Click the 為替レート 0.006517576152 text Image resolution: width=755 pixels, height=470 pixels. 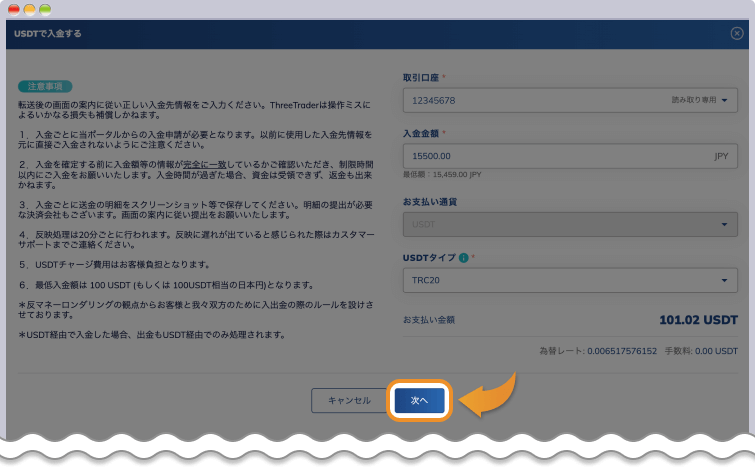(598, 351)
